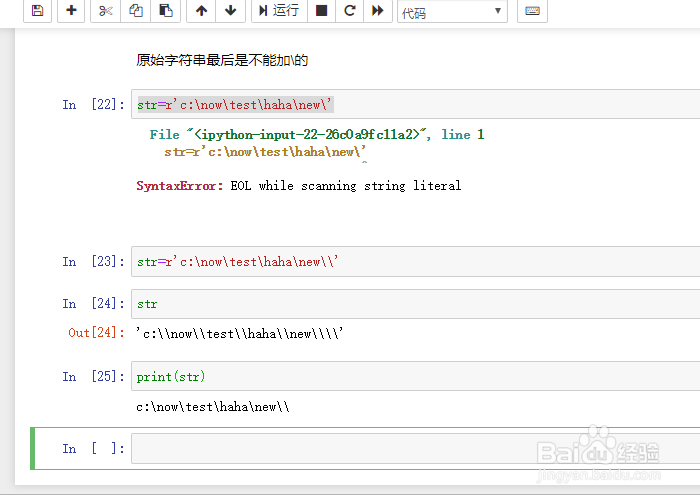
Task: Click the In [23] code cell input
Action: pos(415,261)
